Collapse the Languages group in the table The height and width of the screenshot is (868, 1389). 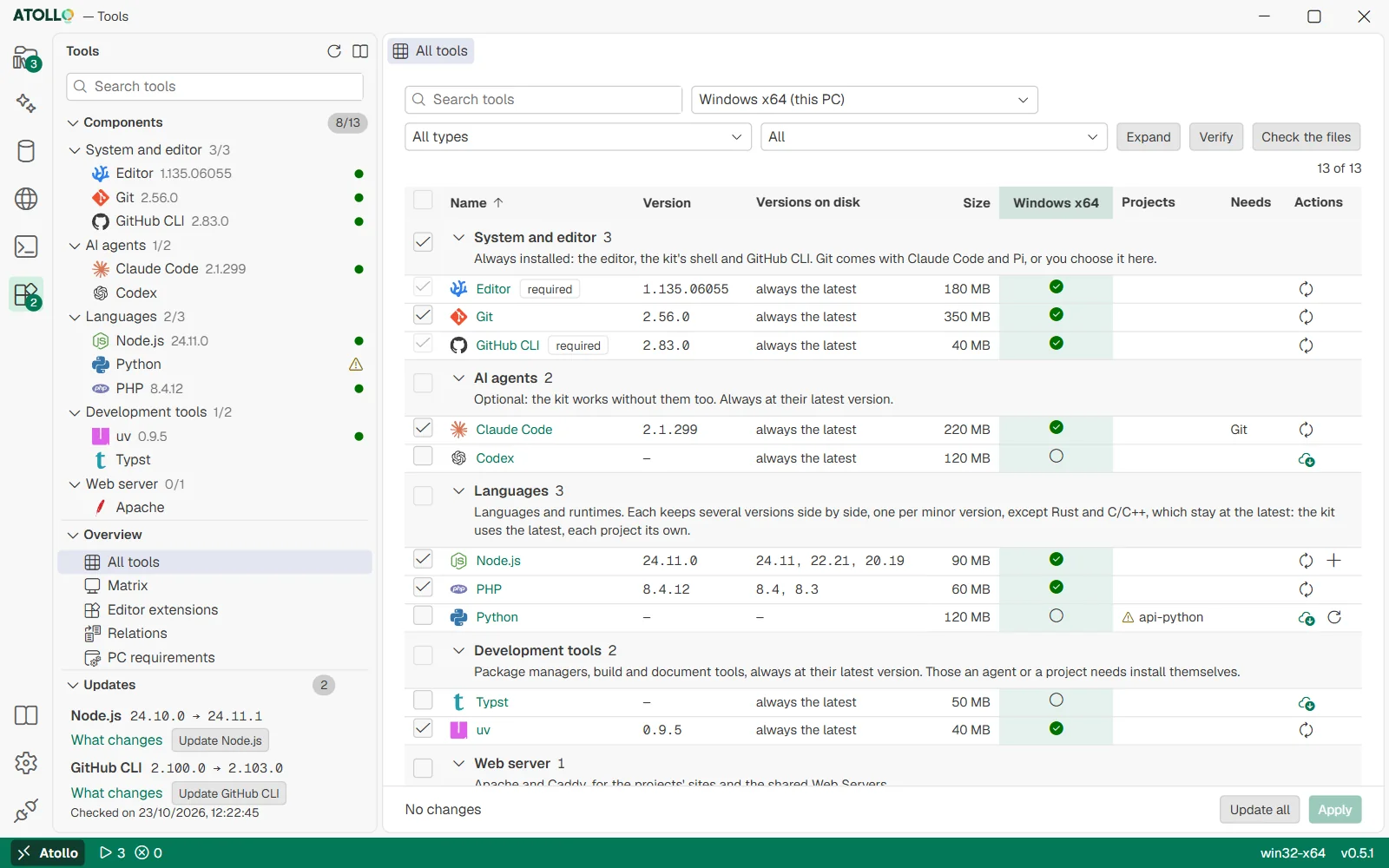click(x=458, y=491)
